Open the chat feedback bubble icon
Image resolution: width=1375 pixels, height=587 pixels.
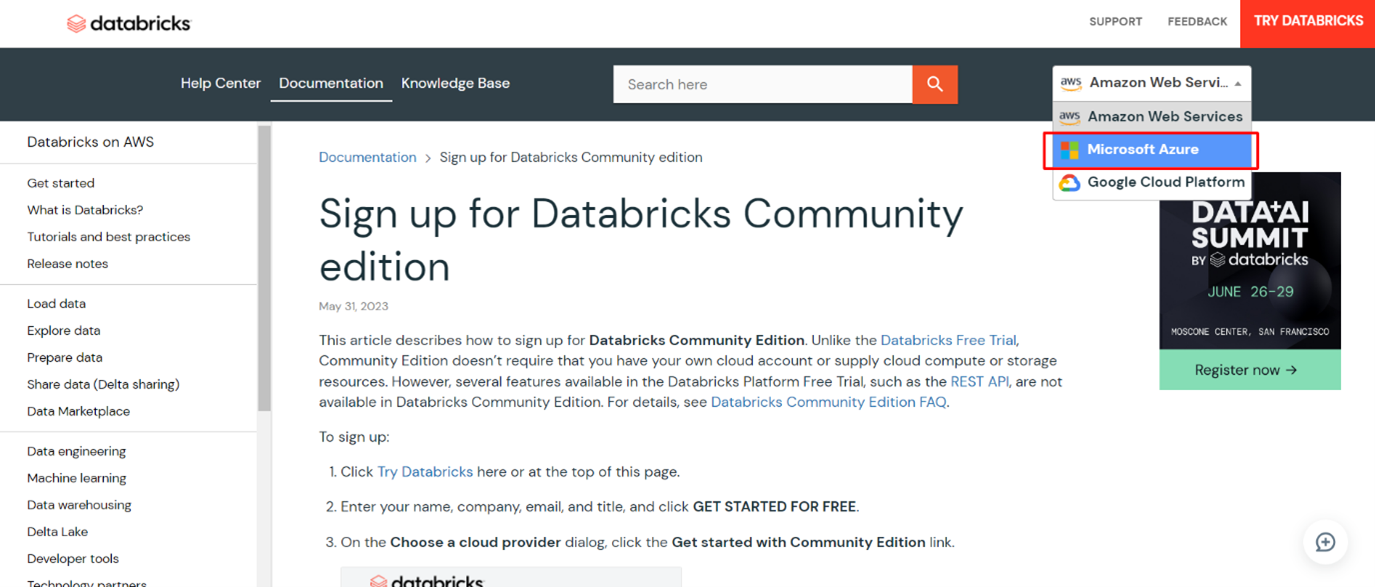[x=1325, y=542]
